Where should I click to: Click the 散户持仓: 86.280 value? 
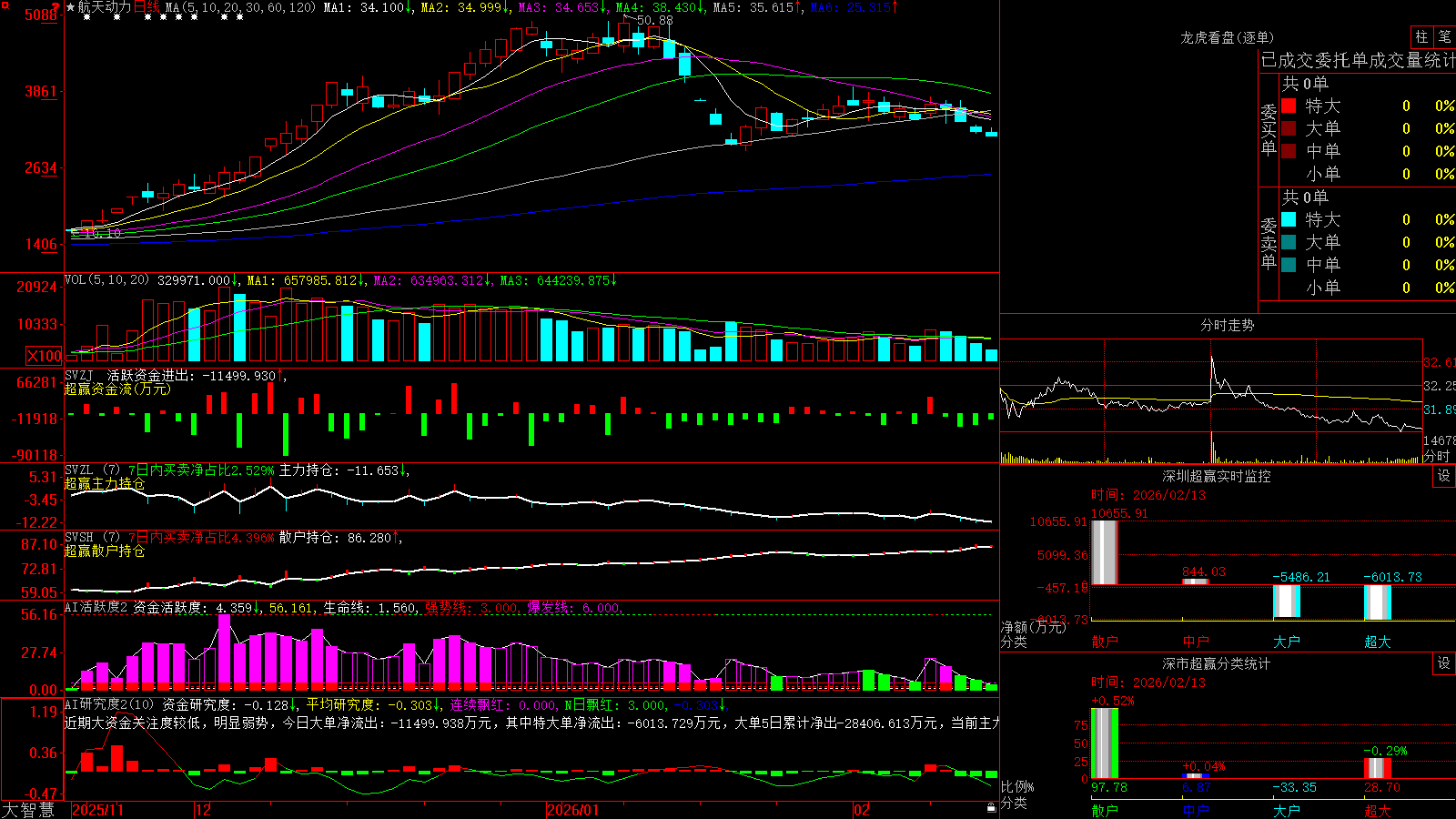[340, 538]
